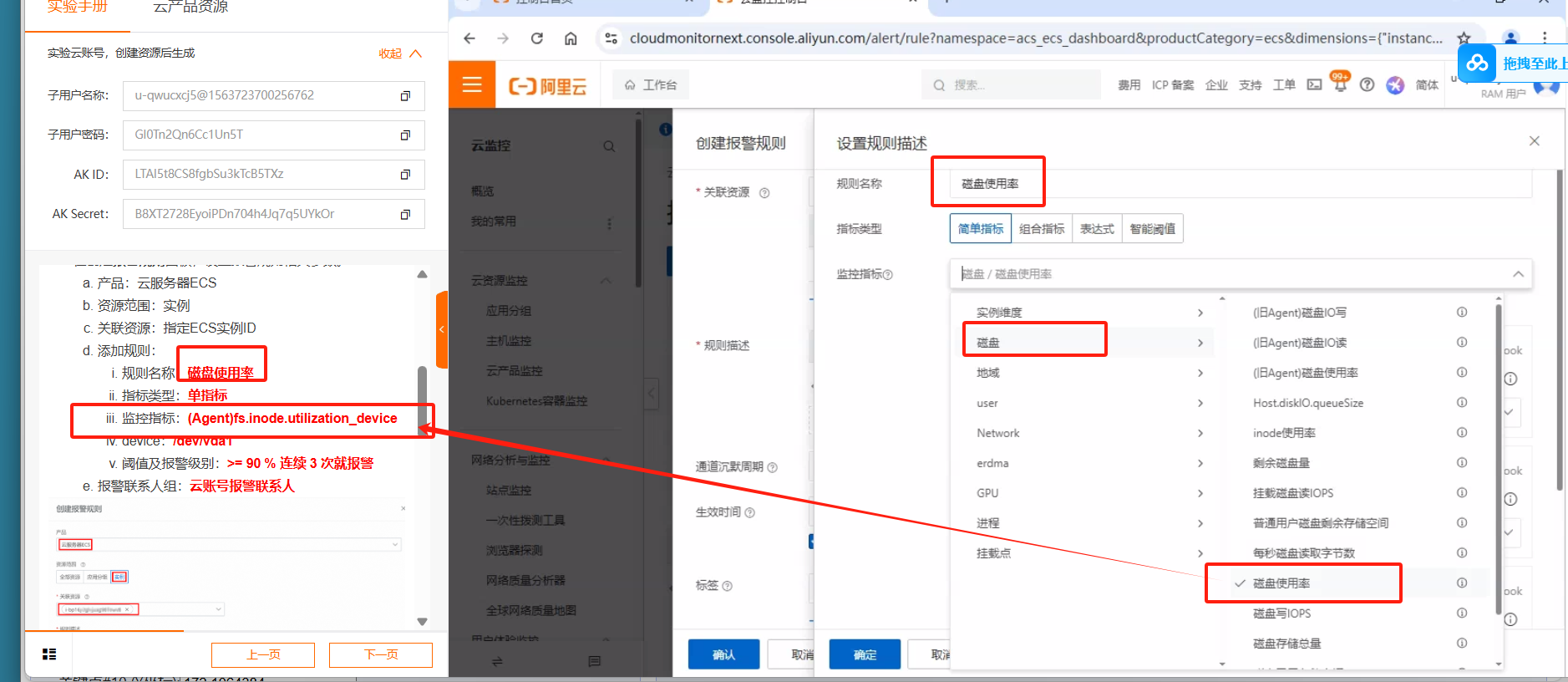Info icon next to 磁盘使用率 metric
The image size is (1568, 682).
(1462, 583)
